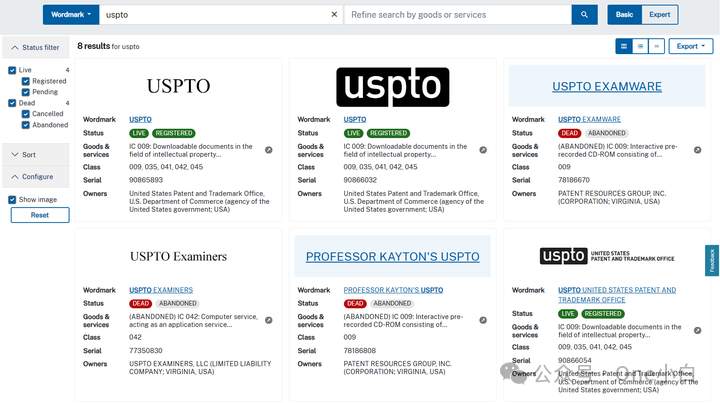Click the magnifier search button
Image resolution: width=720 pixels, height=403 pixels.
[584, 15]
